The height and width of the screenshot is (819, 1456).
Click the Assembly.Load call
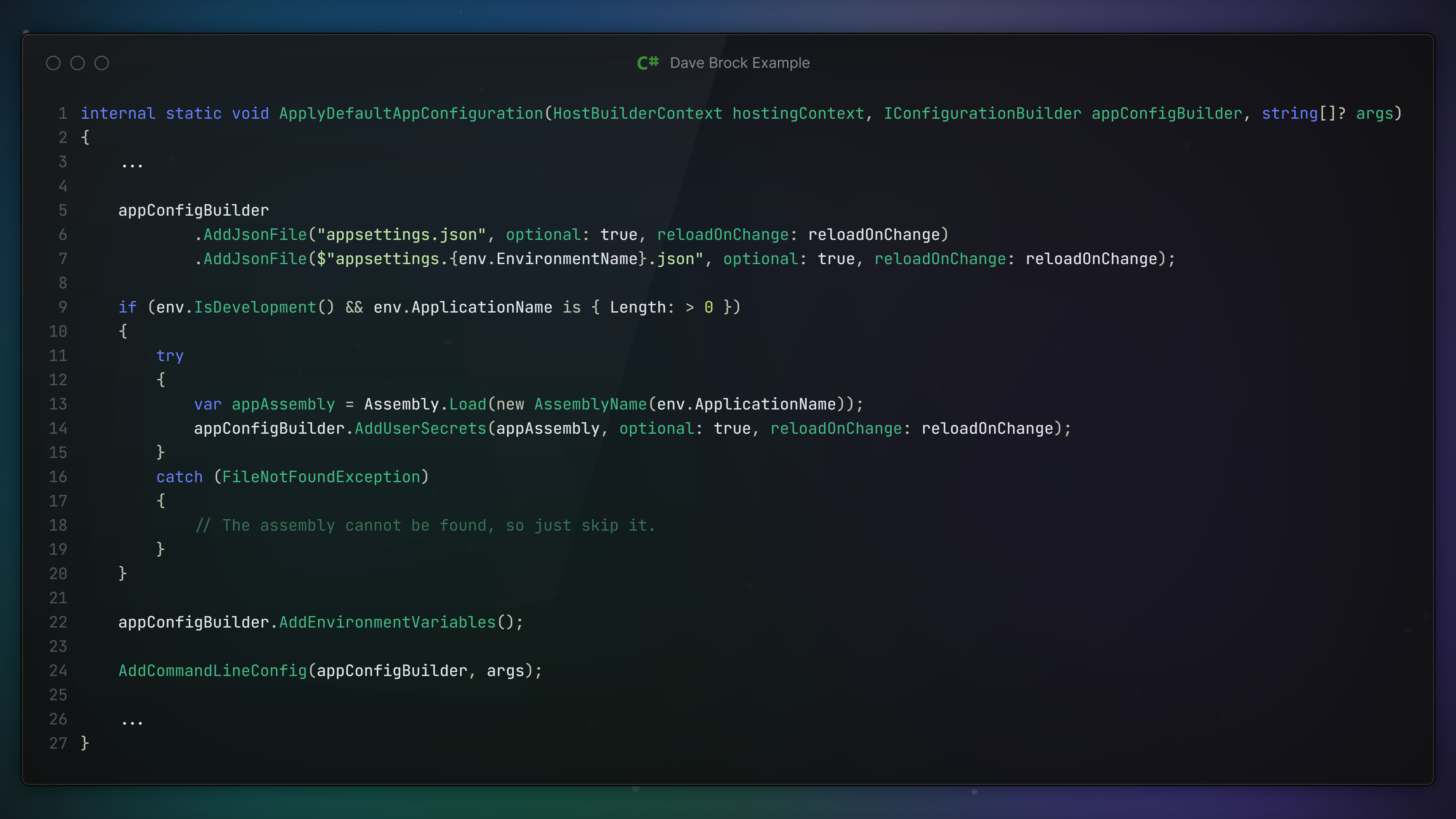tap(425, 404)
